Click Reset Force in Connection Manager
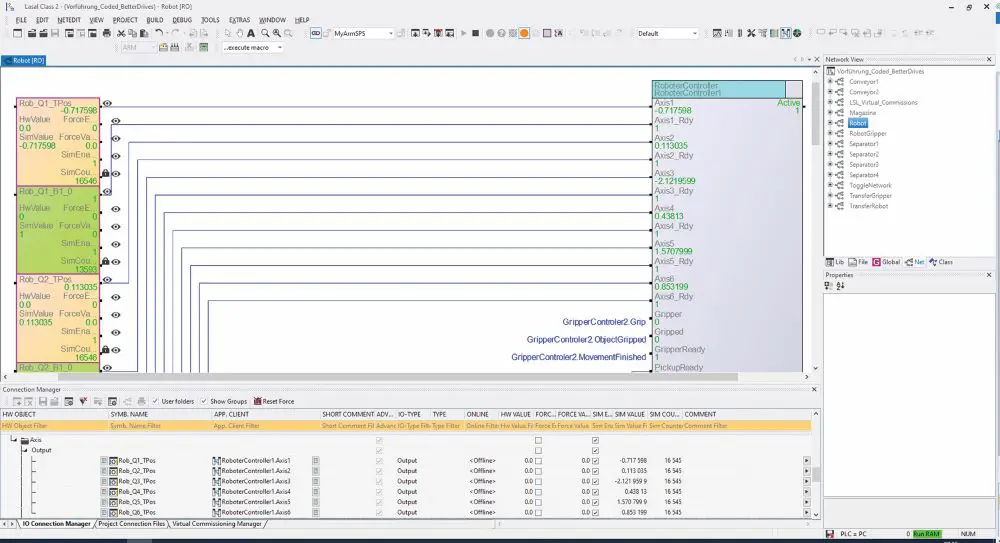This screenshot has height=543, width=1000. click(x=274, y=401)
